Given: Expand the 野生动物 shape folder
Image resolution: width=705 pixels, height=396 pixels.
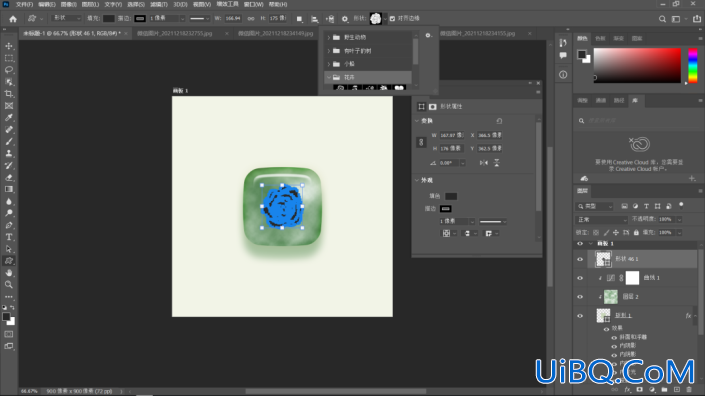Looking at the screenshot, I should [x=329, y=38].
